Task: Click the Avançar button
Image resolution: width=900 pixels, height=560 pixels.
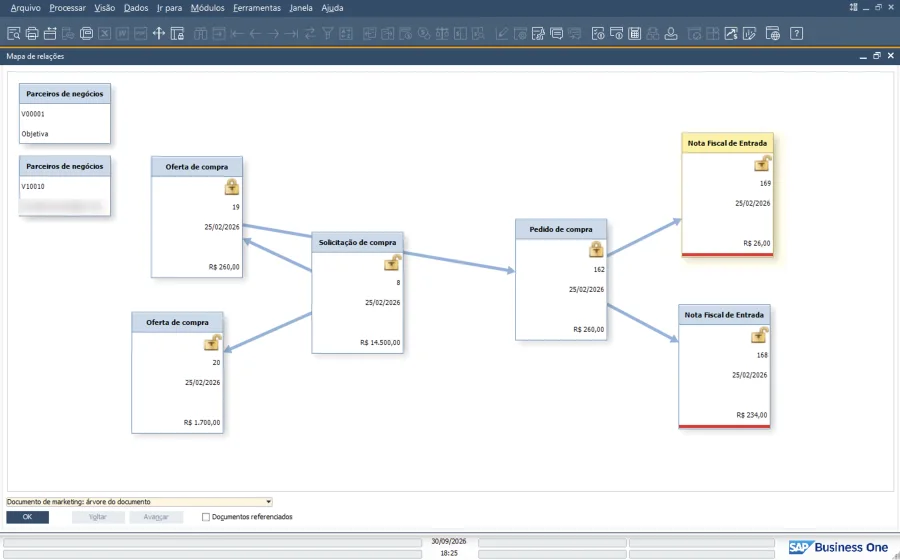Action: coord(156,517)
